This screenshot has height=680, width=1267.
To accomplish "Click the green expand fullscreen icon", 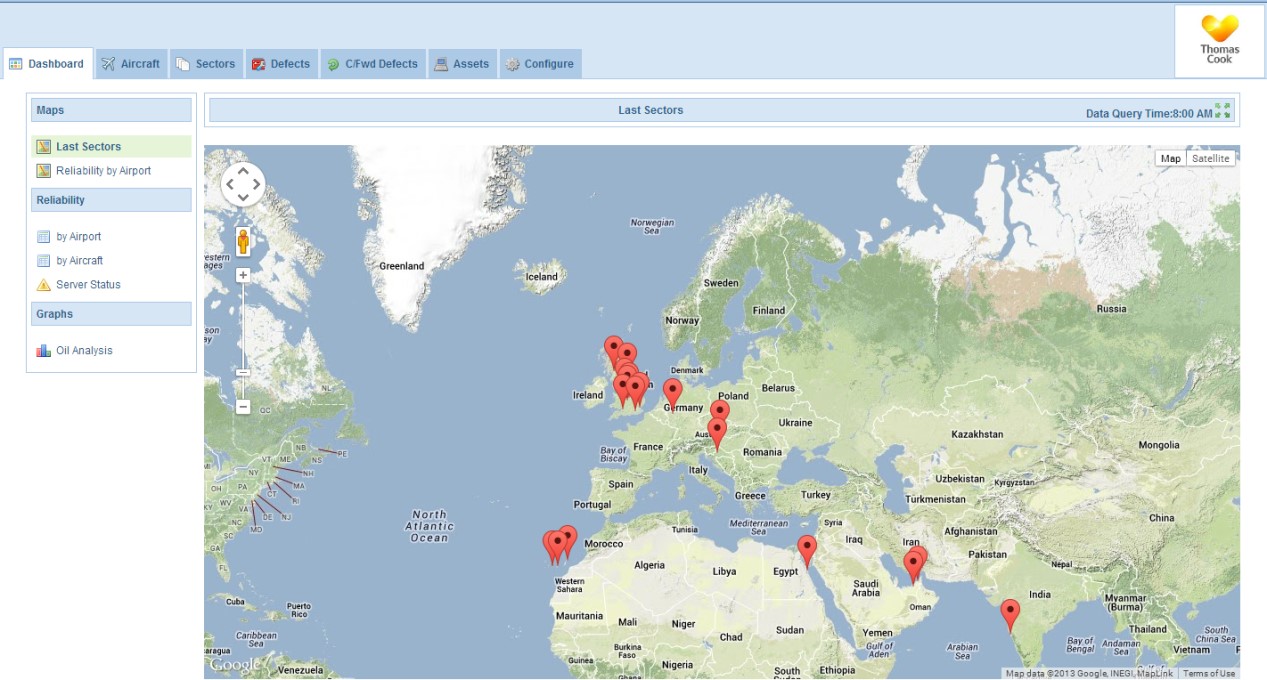I will coord(1222,110).
